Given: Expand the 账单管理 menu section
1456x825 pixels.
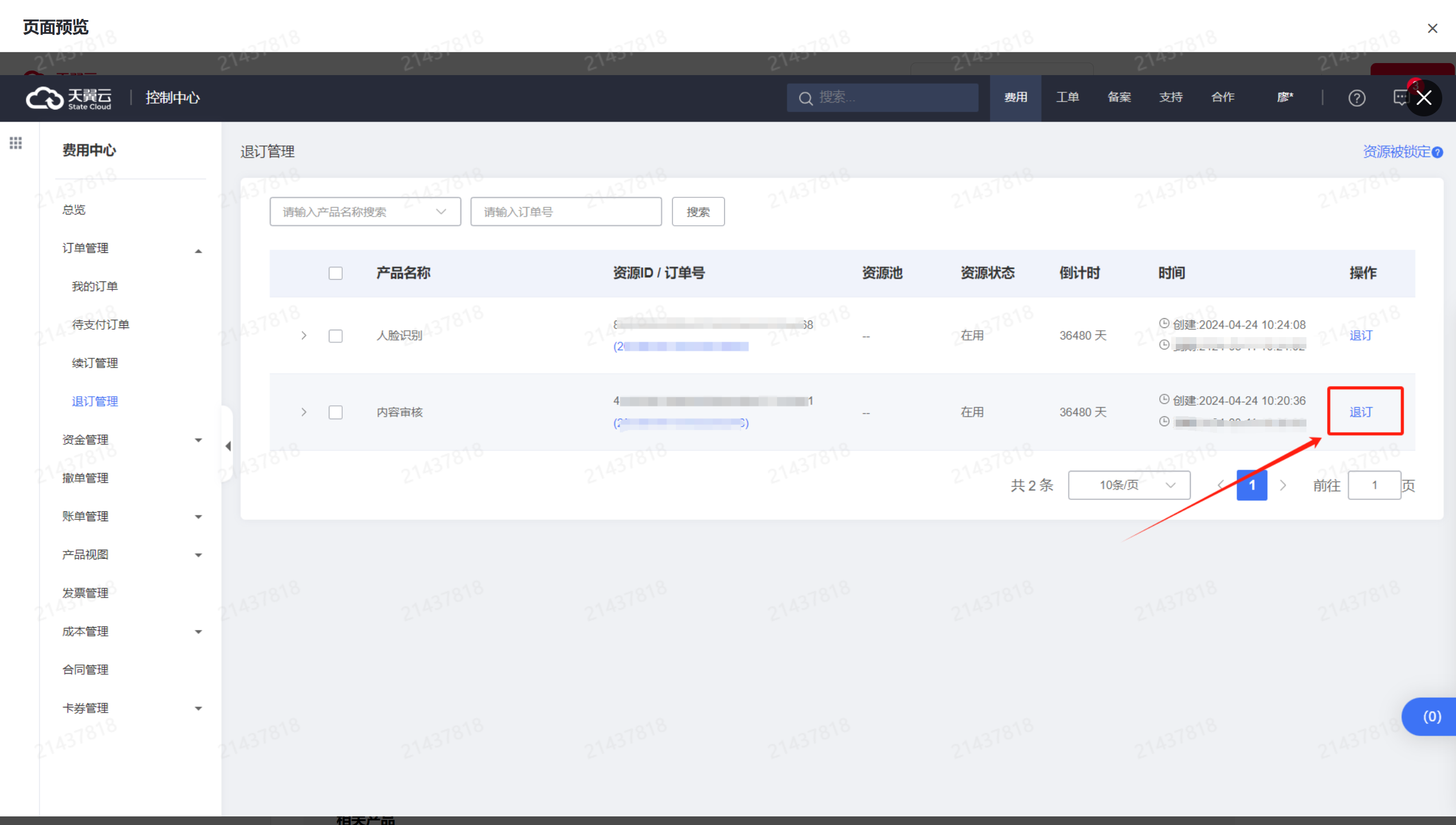Looking at the screenshot, I should tap(198, 517).
